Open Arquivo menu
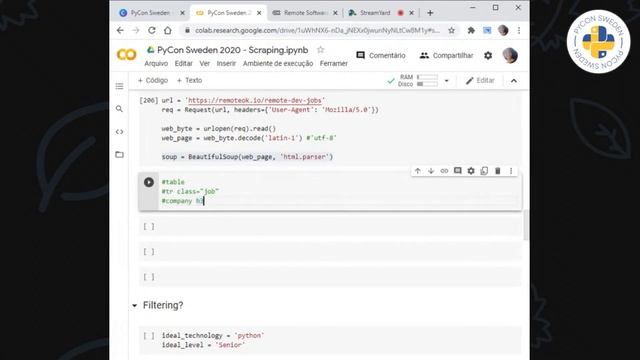The width and height of the screenshot is (640, 360). (x=156, y=64)
